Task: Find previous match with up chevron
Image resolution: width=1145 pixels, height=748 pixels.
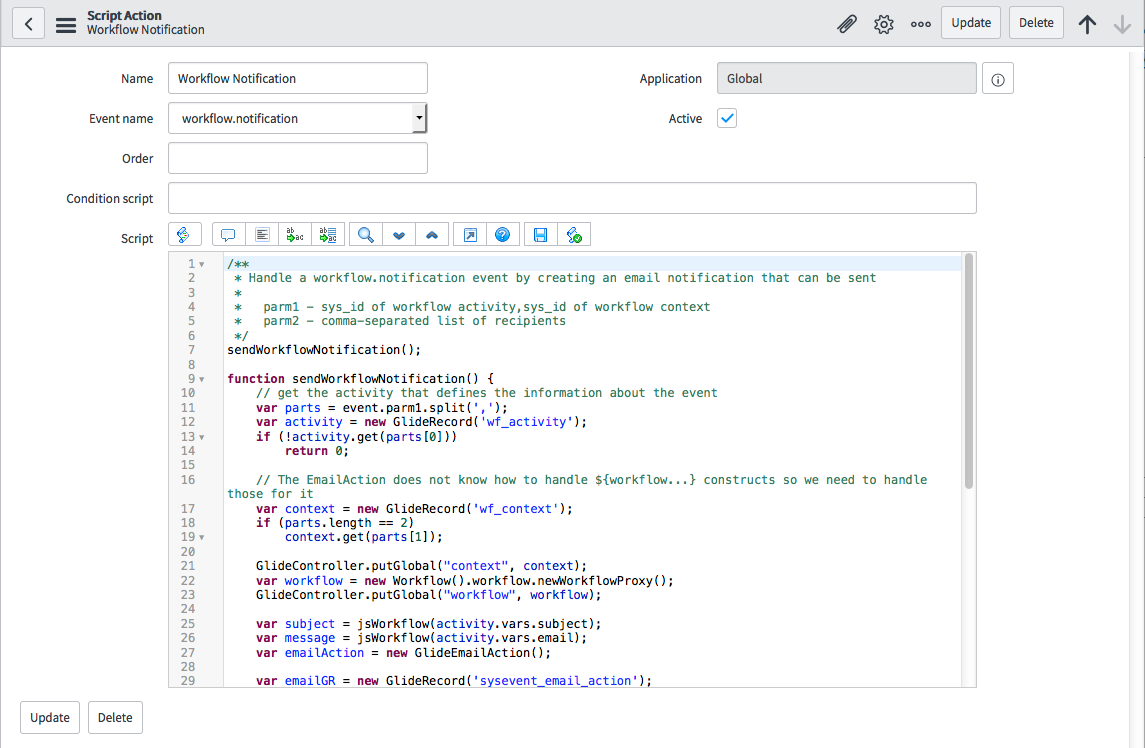Action: click(432, 234)
